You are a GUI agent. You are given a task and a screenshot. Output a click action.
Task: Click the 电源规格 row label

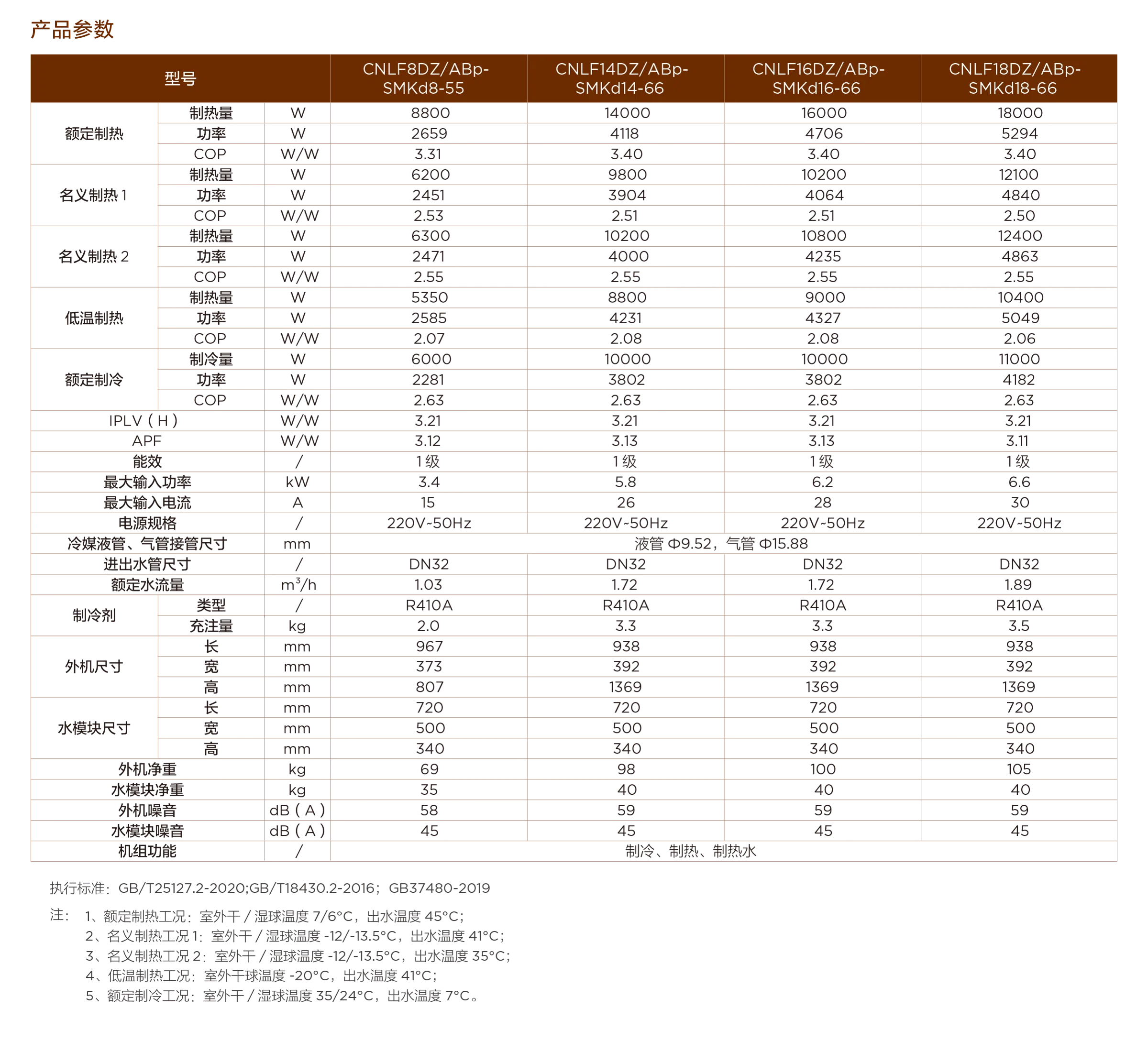coord(148,523)
